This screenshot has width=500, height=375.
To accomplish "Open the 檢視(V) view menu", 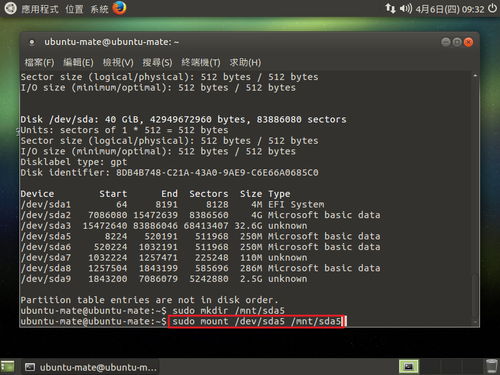I will coord(118,62).
